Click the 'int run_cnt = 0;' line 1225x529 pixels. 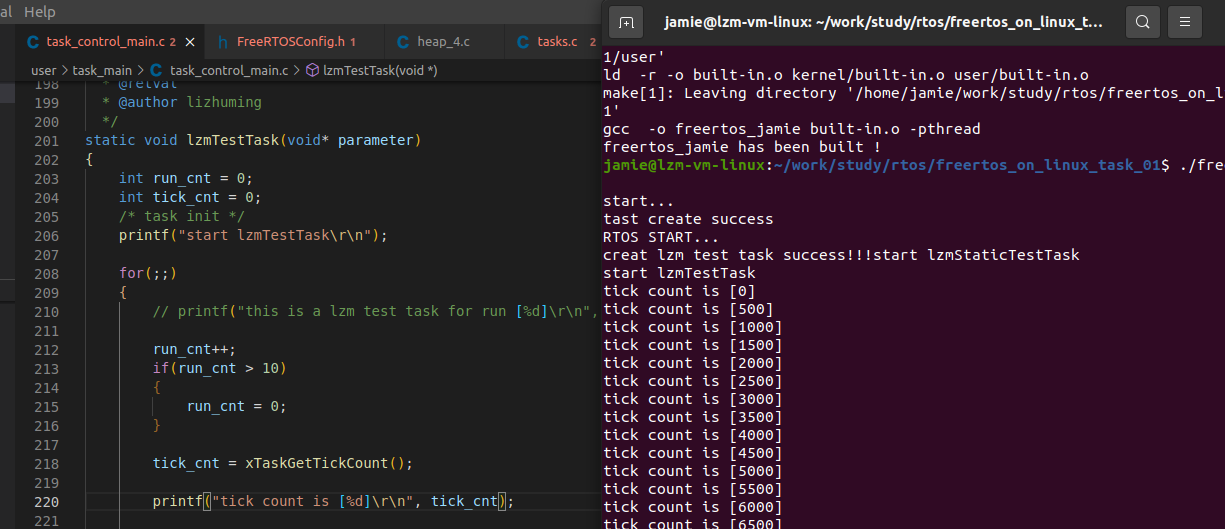tap(186, 179)
